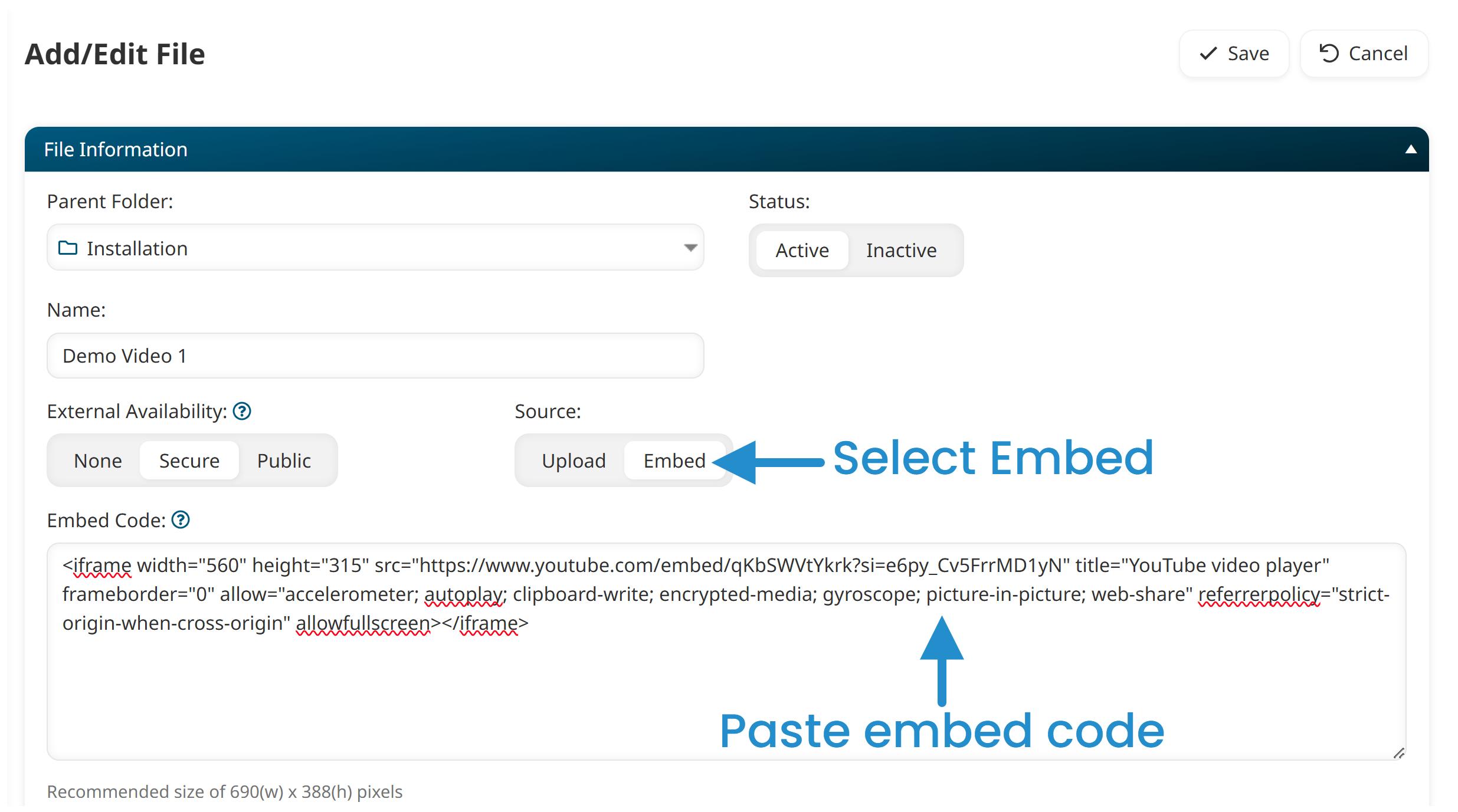This screenshot has width=1458, height=812.
Task: Click inside the Embed Code text area
Action: pos(726,652)
